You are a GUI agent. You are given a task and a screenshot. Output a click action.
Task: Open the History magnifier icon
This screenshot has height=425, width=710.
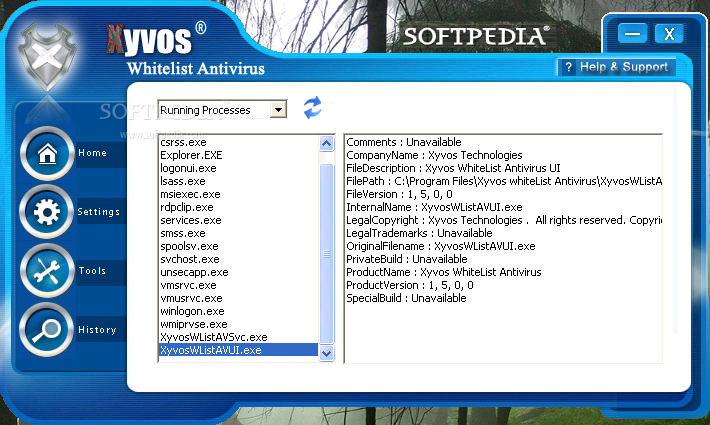click(x=47, y=329)
